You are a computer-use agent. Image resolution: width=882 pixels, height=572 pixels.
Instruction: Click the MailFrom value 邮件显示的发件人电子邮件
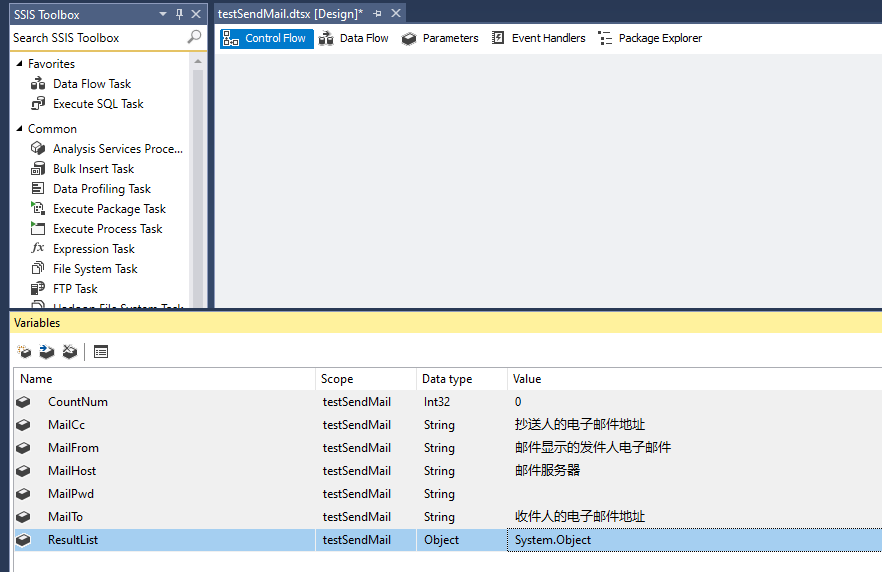(x=593, y=447)
